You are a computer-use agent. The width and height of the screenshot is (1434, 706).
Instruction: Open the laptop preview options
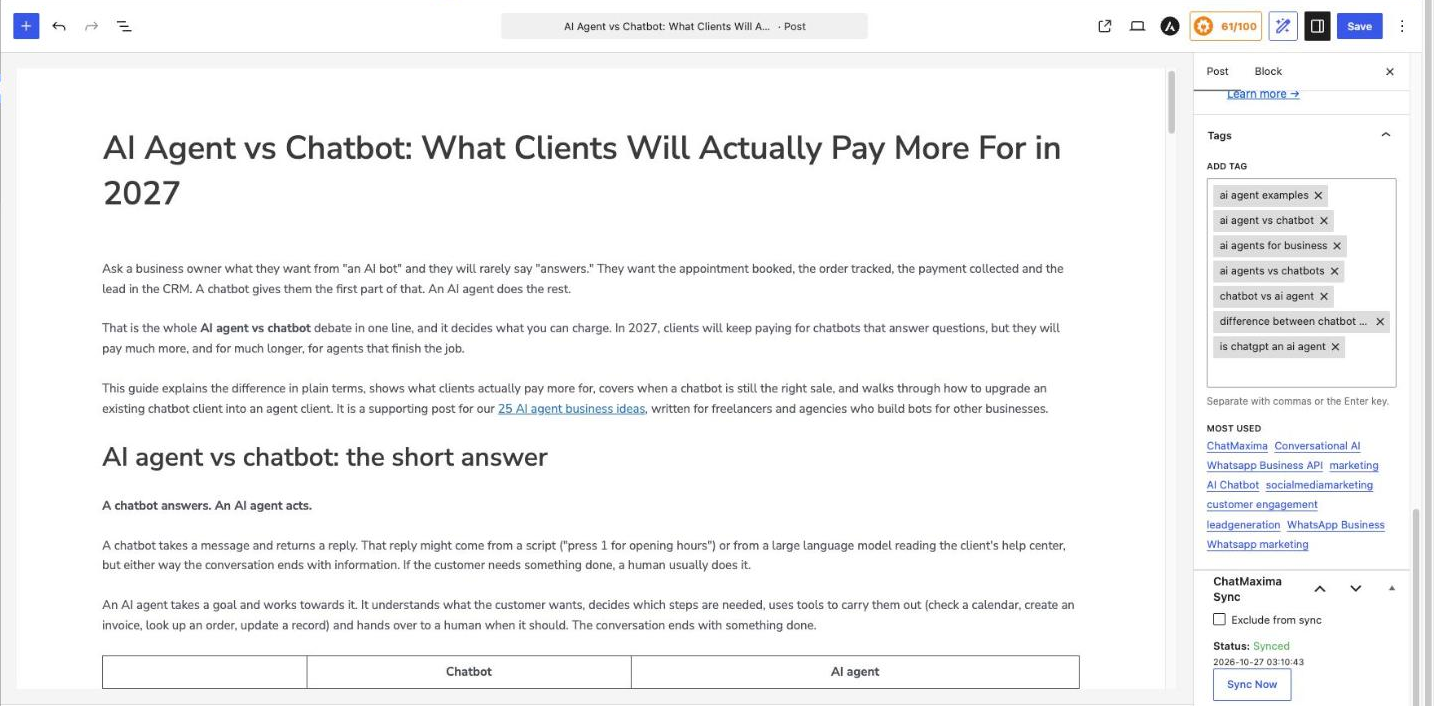click(x=1137, y=26)
